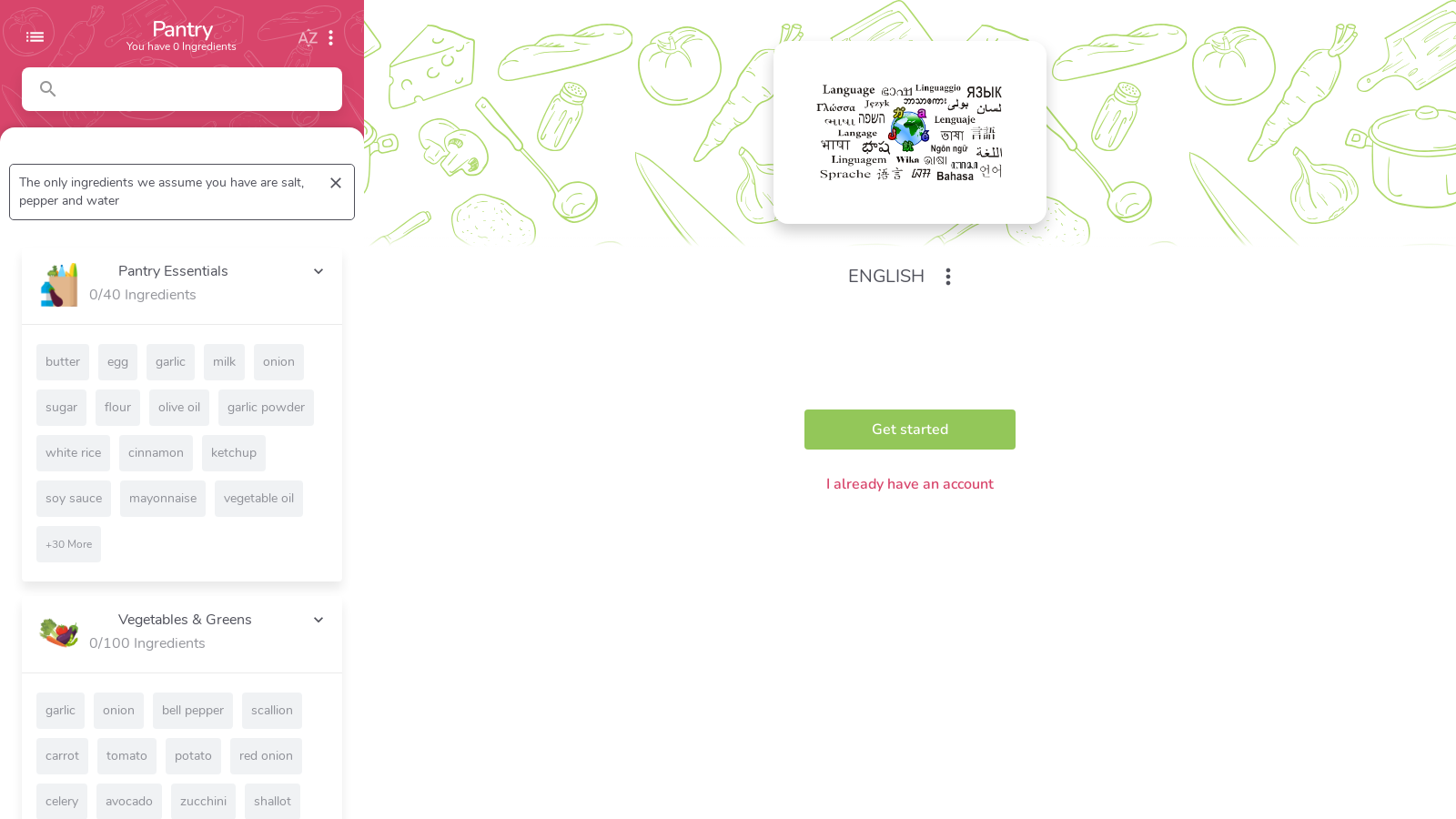Click the language word-cloud image
Viewport: 1456px width, 819px height.
(x=910, y=132)
